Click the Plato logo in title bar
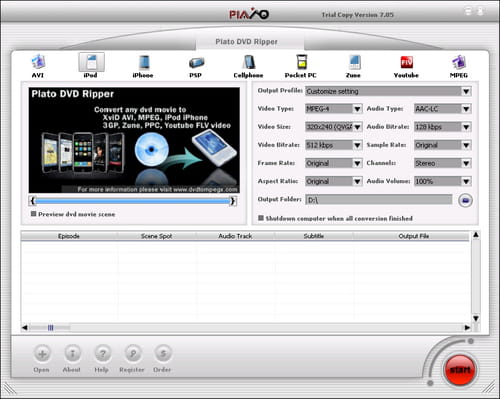The width and height of the screenshot is (500, 399). coord(249,14)
